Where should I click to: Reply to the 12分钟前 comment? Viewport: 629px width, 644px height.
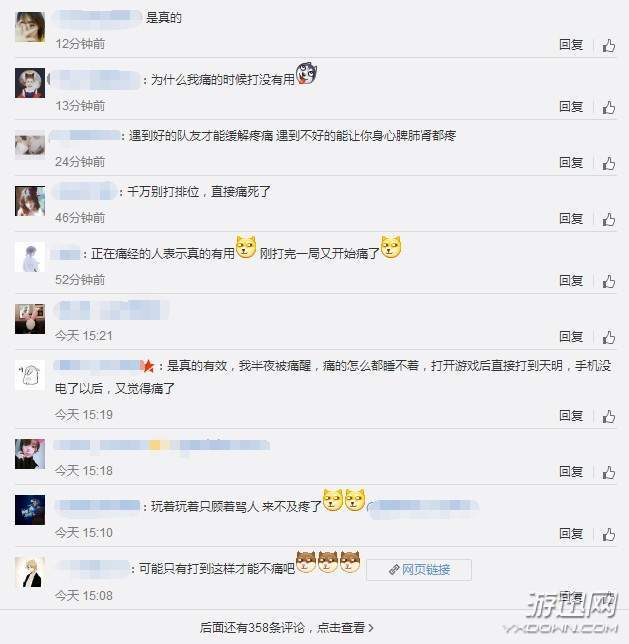click(x=571, y=44)
